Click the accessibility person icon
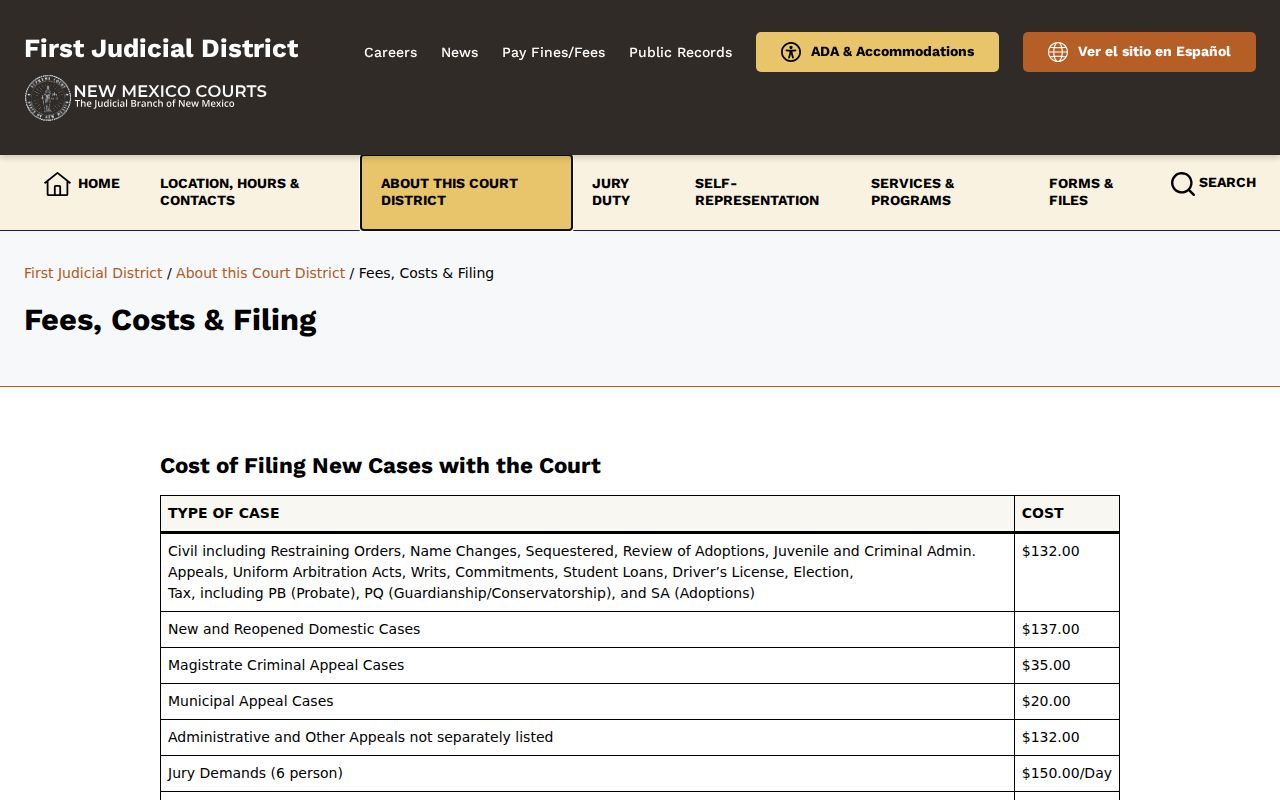 (791, 52)
